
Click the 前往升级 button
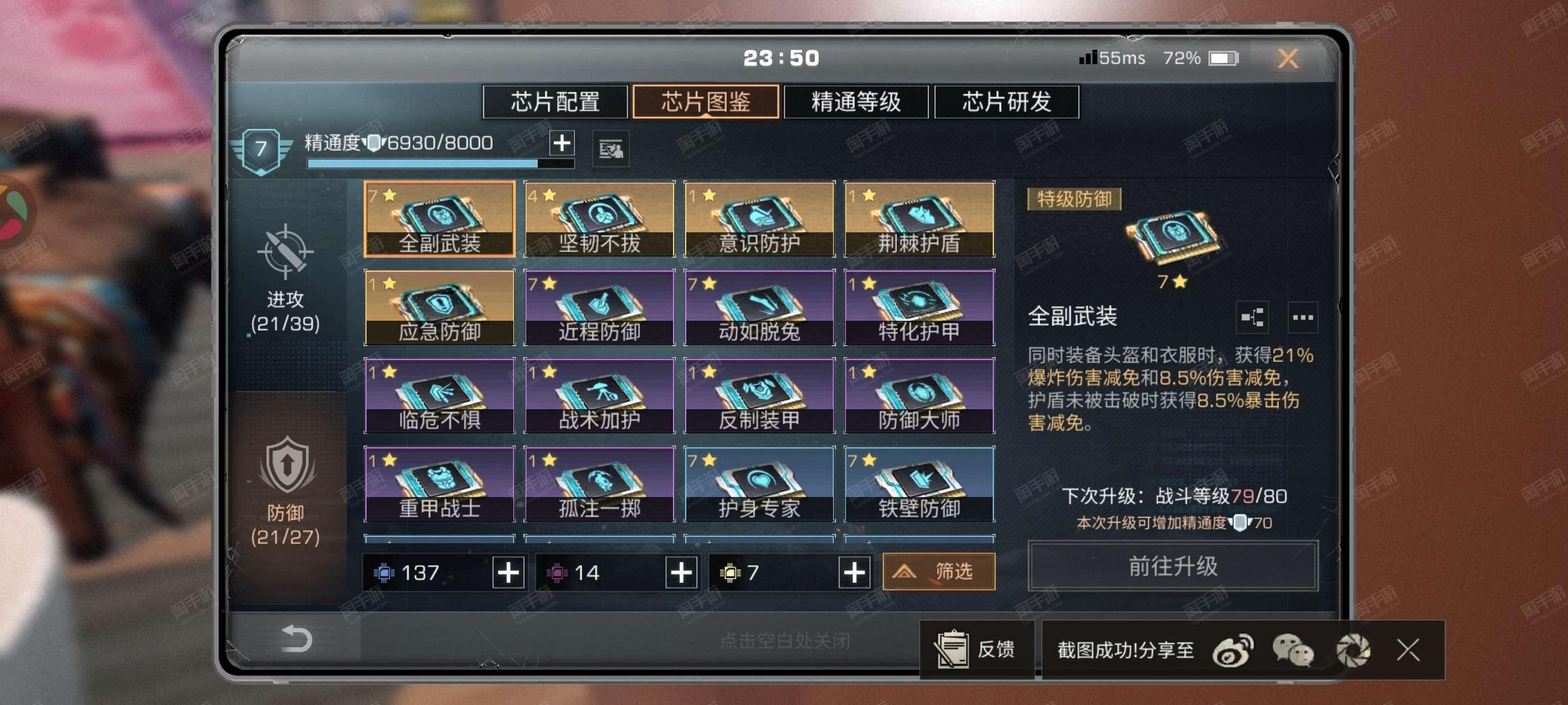pos(1173,566)
